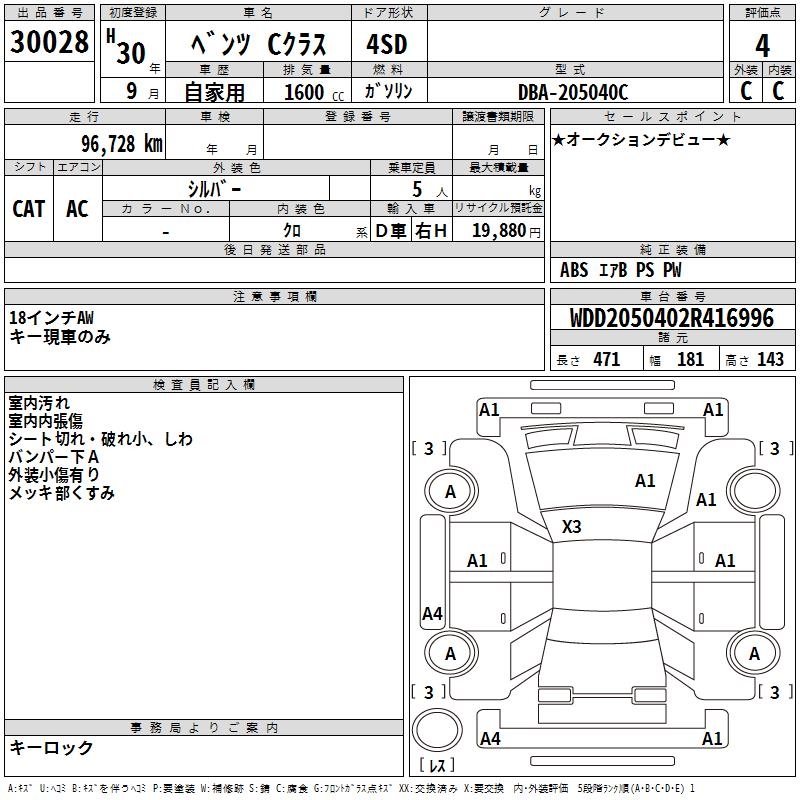Screen dimensions: 800x800
Task: Click the lot number 30028
Action: point(49,42)
